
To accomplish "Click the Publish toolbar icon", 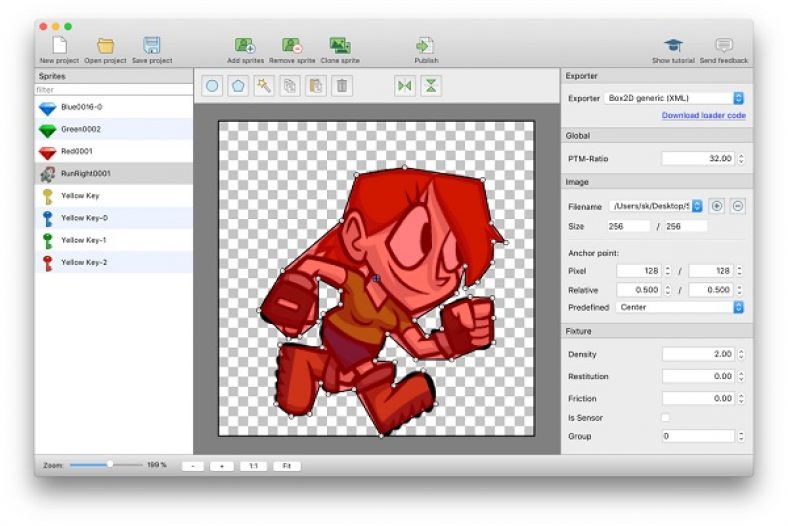I will tap(425, 46).
